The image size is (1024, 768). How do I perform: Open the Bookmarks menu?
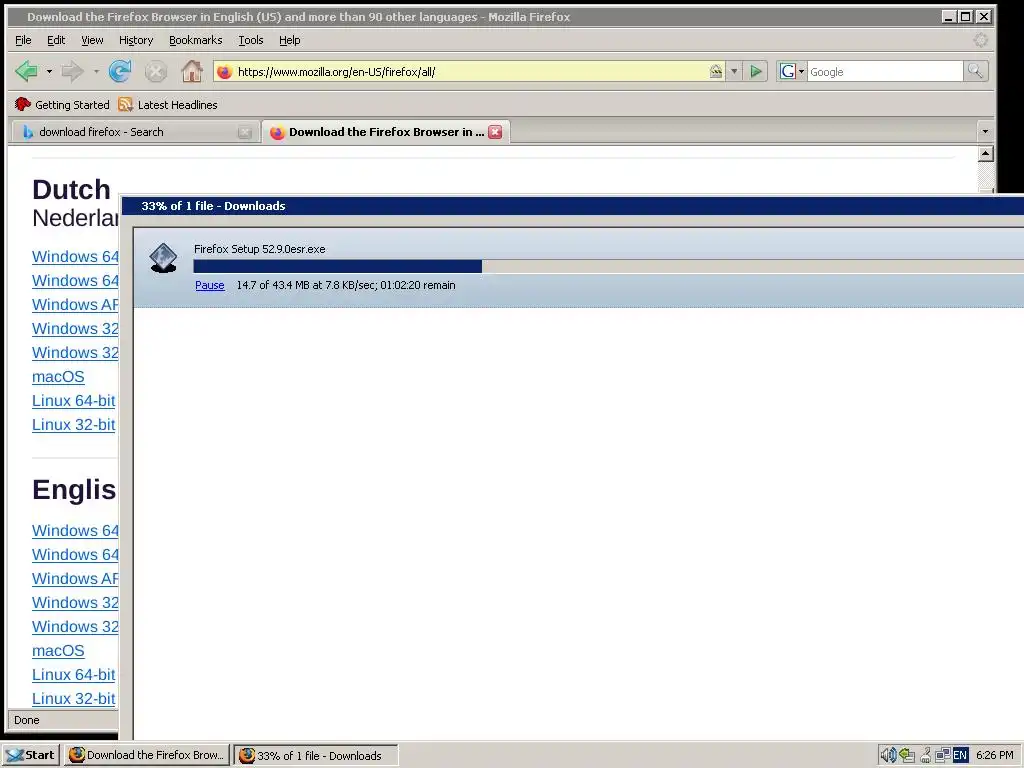(195, 40)
